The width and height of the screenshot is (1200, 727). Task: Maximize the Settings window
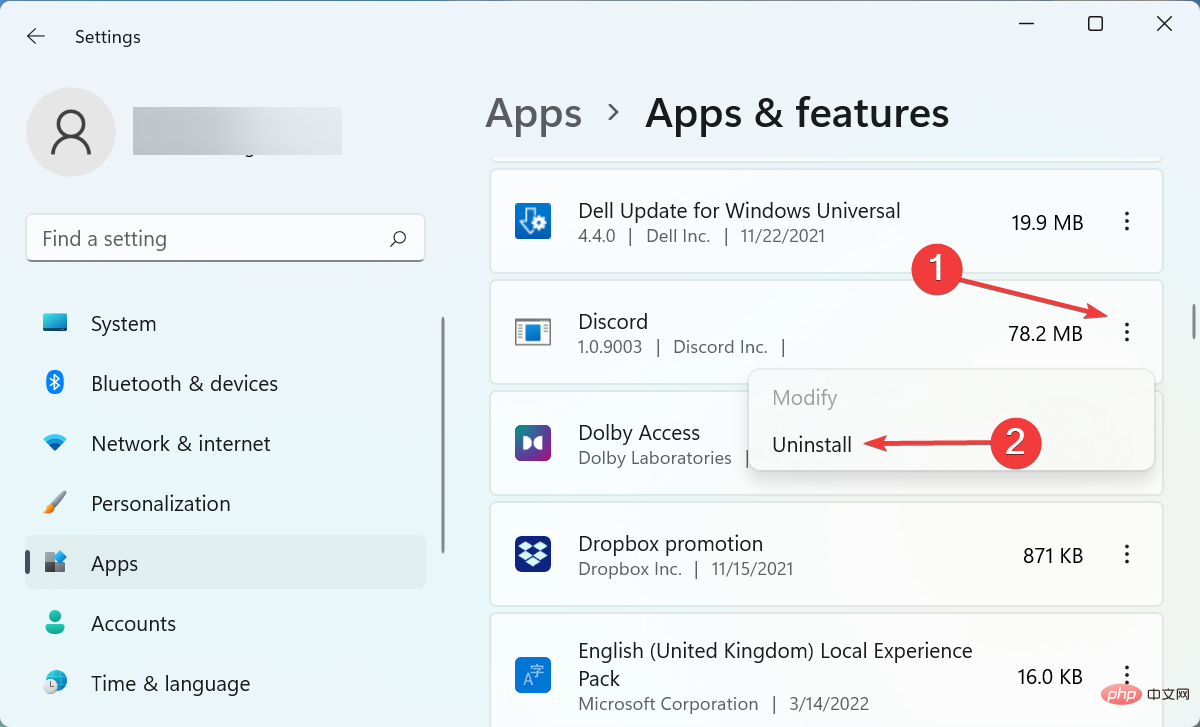point(1095,24)
